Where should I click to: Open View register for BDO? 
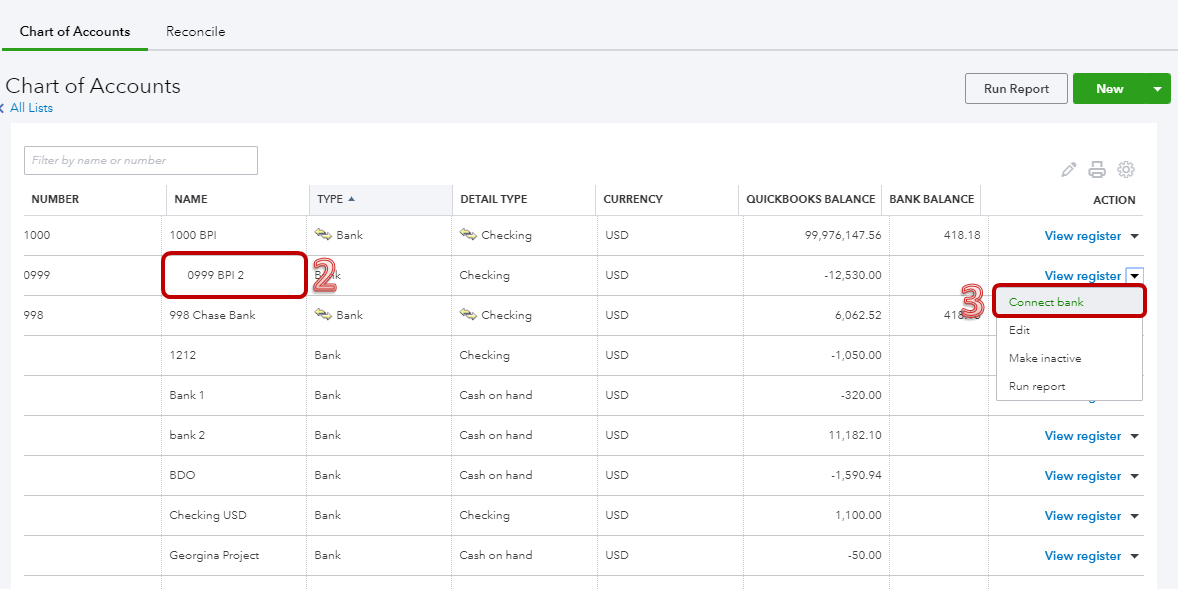click(x=1083, y=476)
